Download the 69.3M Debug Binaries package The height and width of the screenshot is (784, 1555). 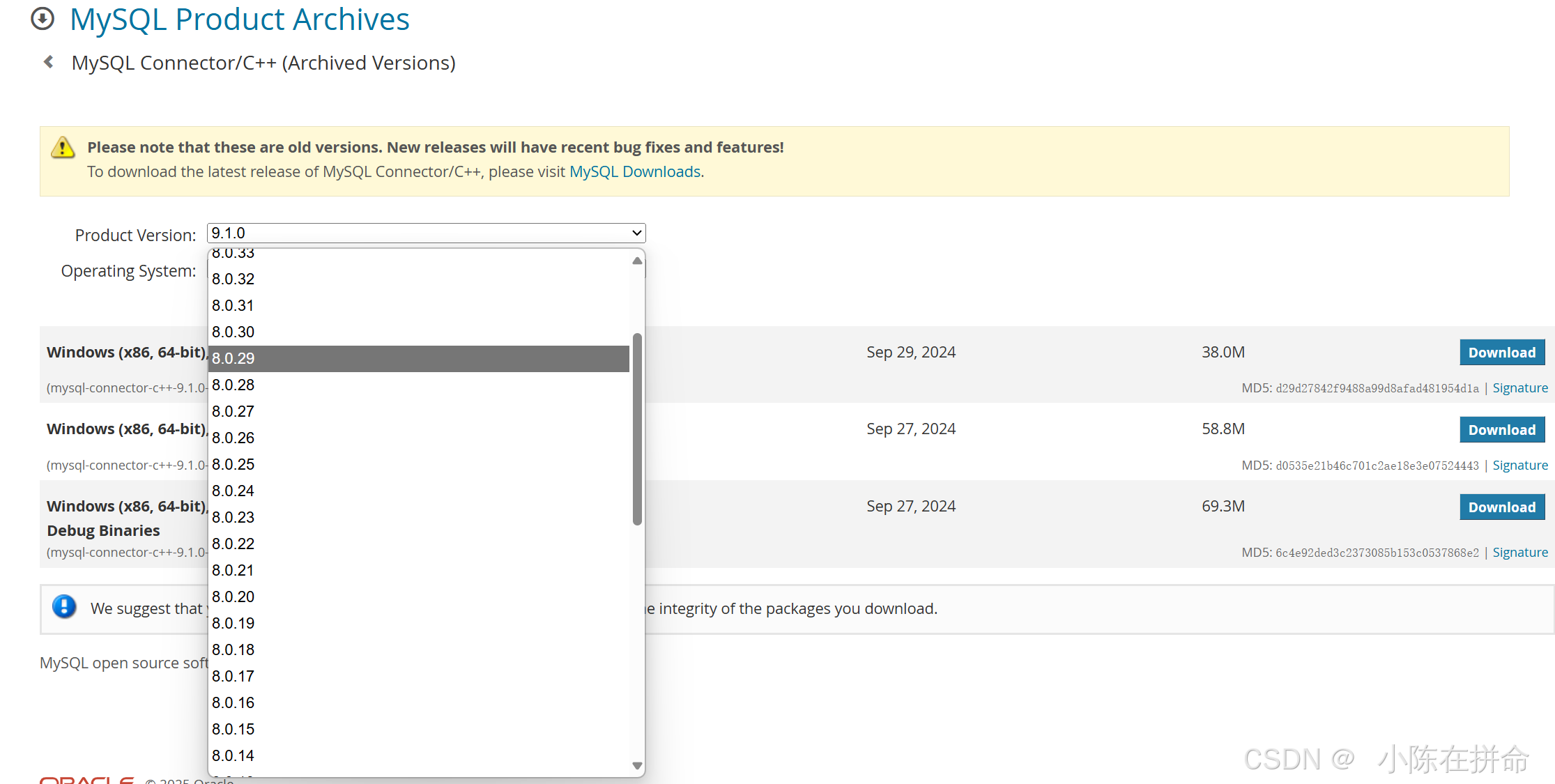coord(1501,507)
